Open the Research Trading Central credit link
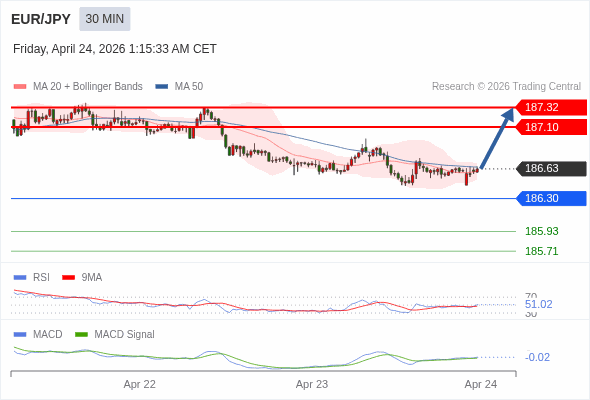The image size is (590, 400). pyautogui.click(x=506, y=87)
